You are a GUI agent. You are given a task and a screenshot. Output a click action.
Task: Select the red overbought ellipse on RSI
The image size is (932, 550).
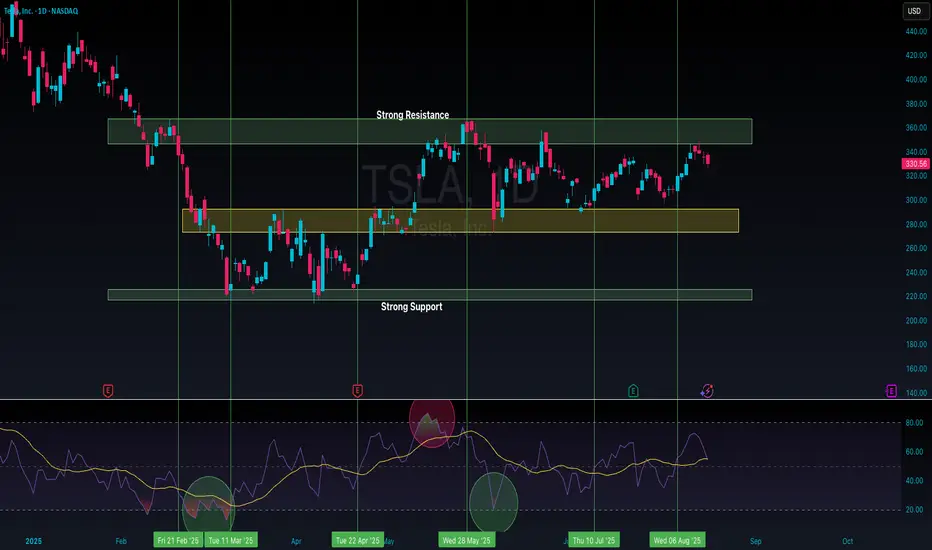pyautogui.click(x=432, y=423)
